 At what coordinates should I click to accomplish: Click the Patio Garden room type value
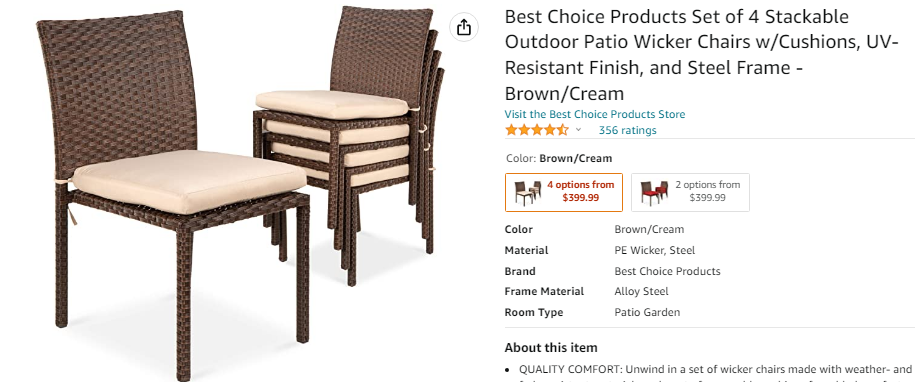(x=647, y=312)
